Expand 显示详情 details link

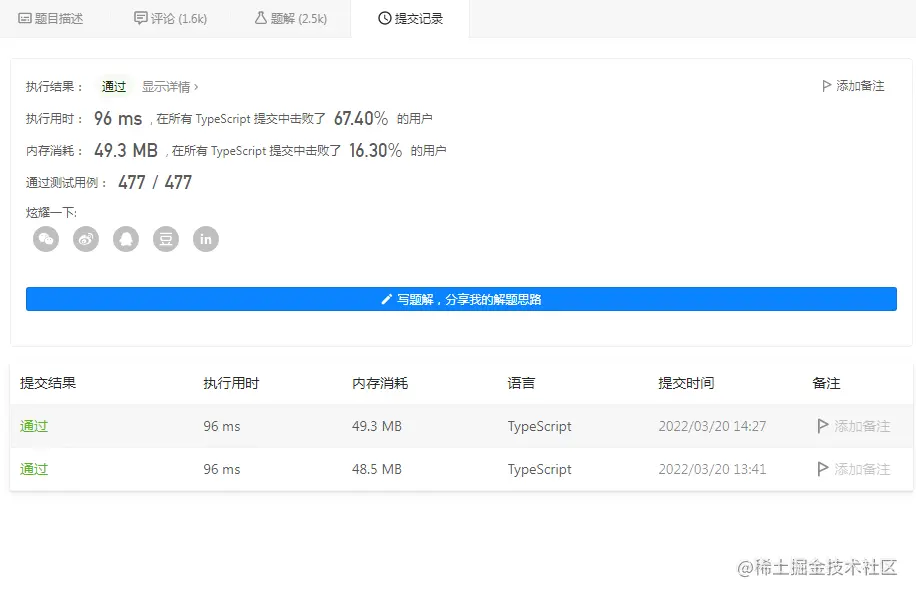170,86
